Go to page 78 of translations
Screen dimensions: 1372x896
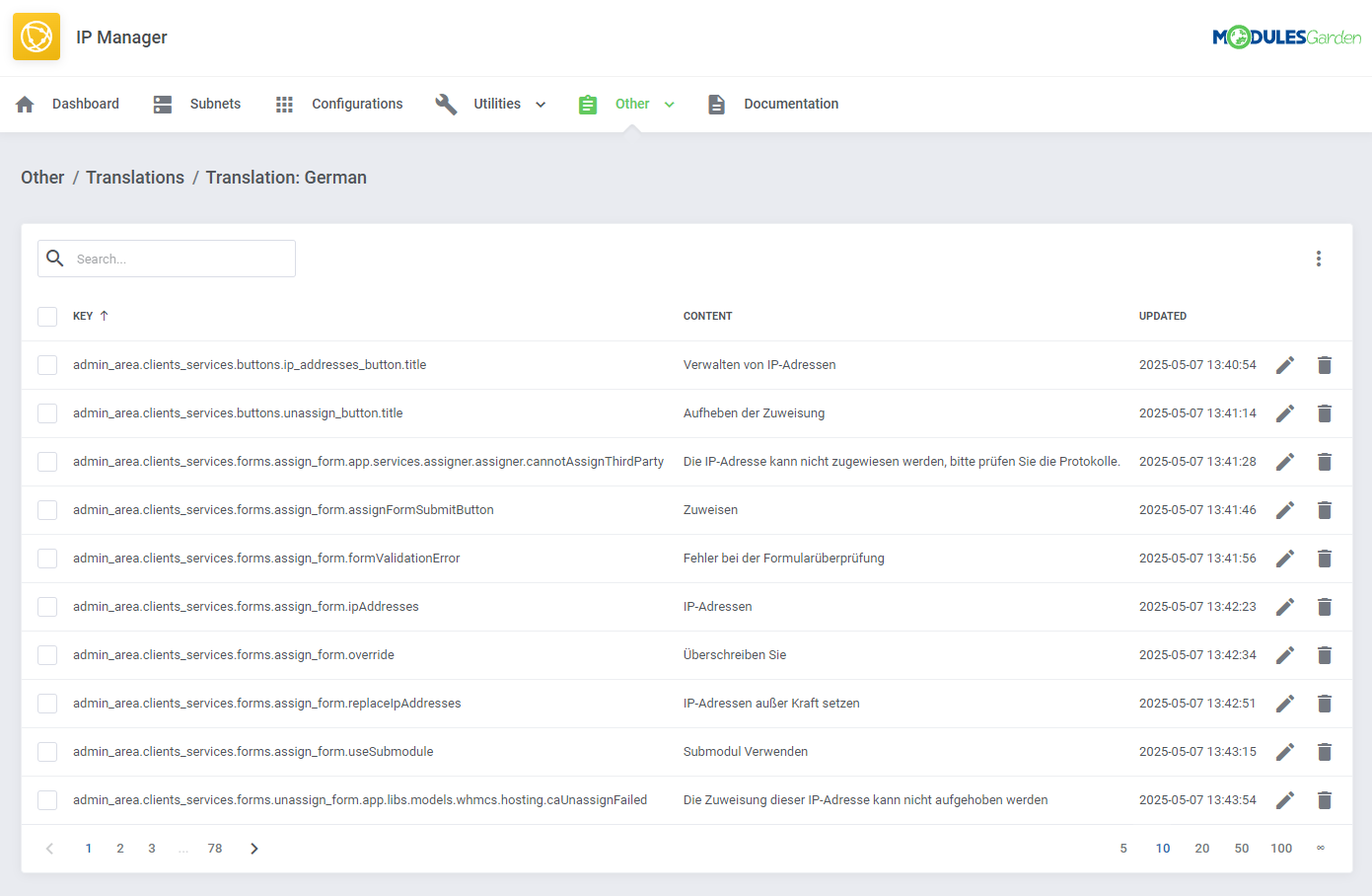[x=215, y=848]
